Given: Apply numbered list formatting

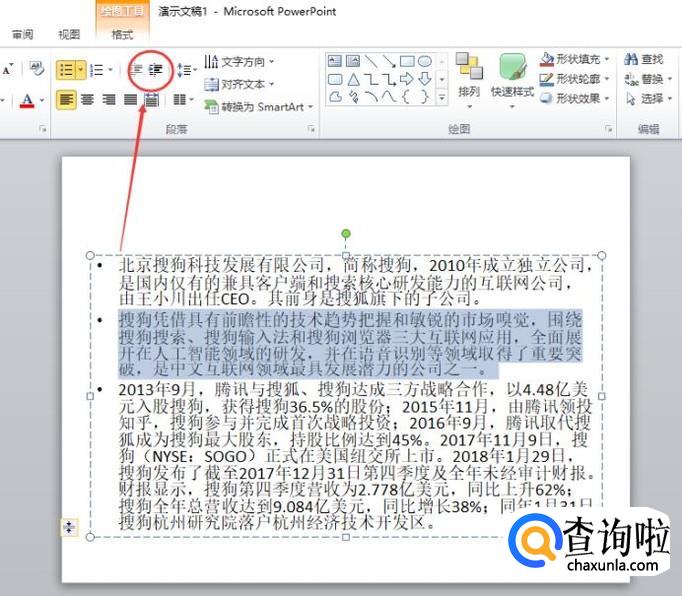Looking at the screenshot, I should click(97, 70).
